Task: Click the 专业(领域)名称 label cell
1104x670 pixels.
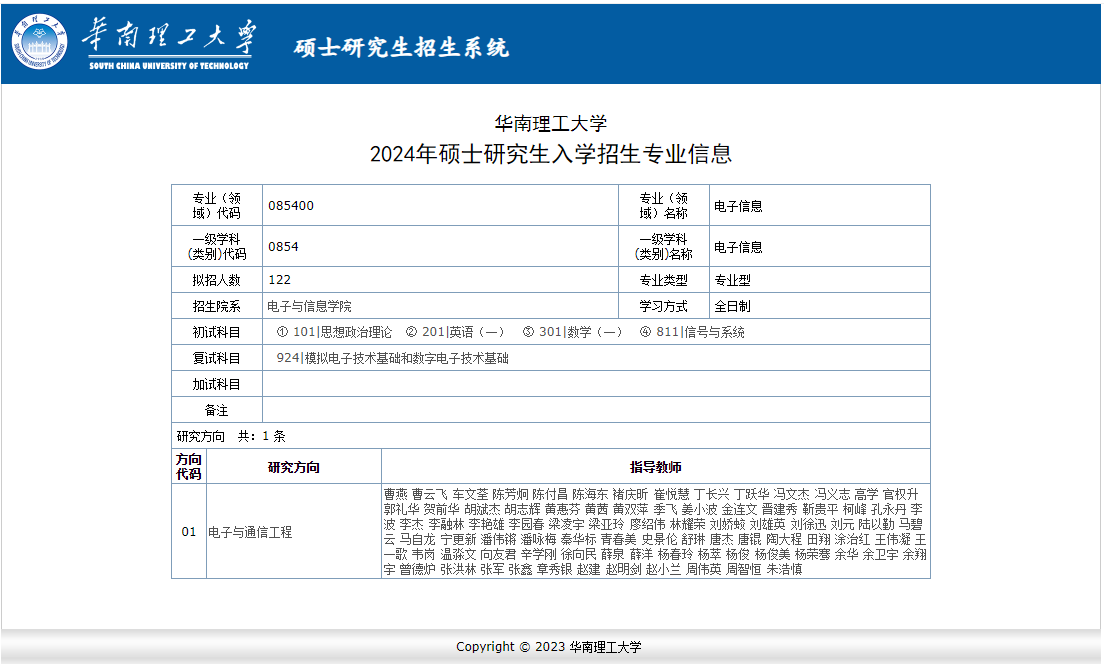Action: tap(663, 206)
